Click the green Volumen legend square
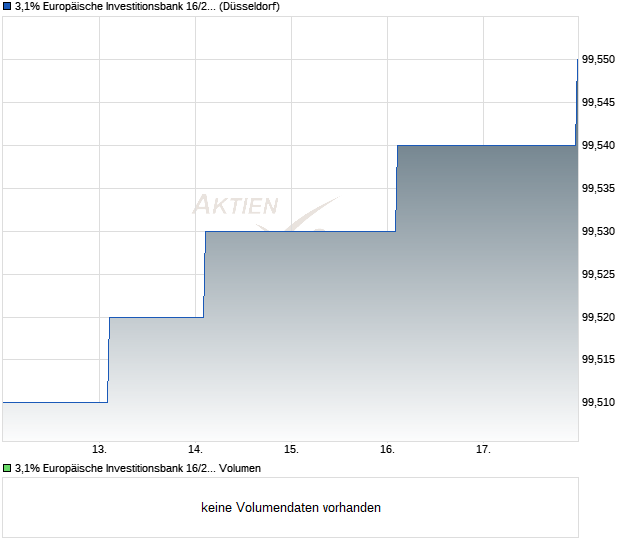Viewport: 620px width, 546px height. click(7, 469)
